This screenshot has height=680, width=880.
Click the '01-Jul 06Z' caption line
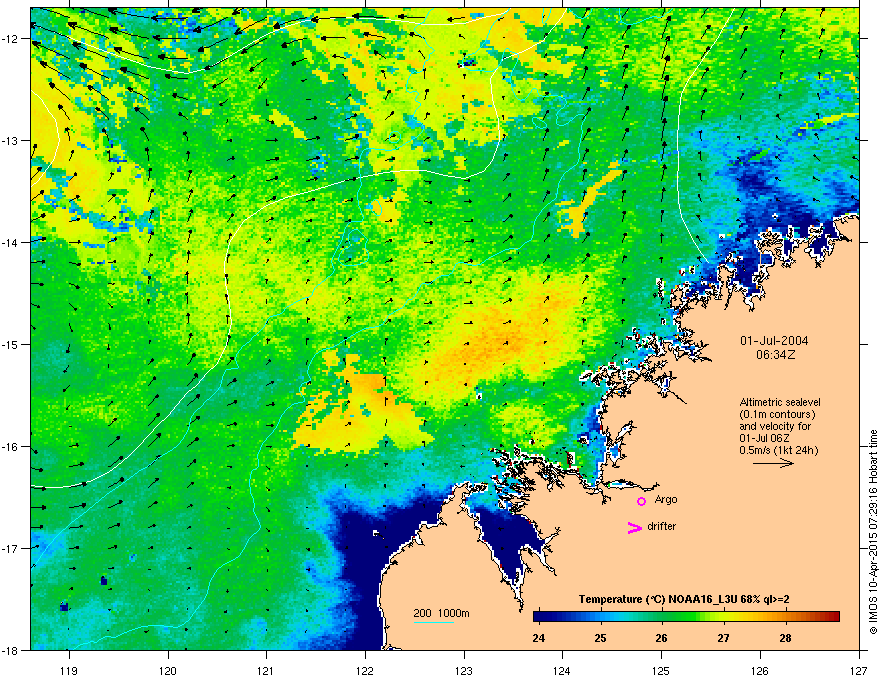764,438
